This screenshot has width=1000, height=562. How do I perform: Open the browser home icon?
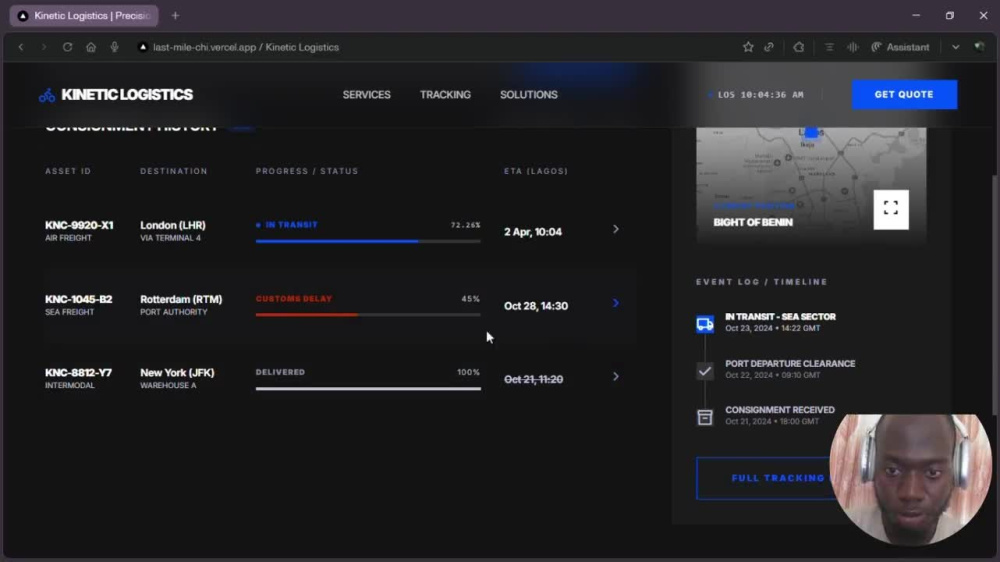click(91, 47)
